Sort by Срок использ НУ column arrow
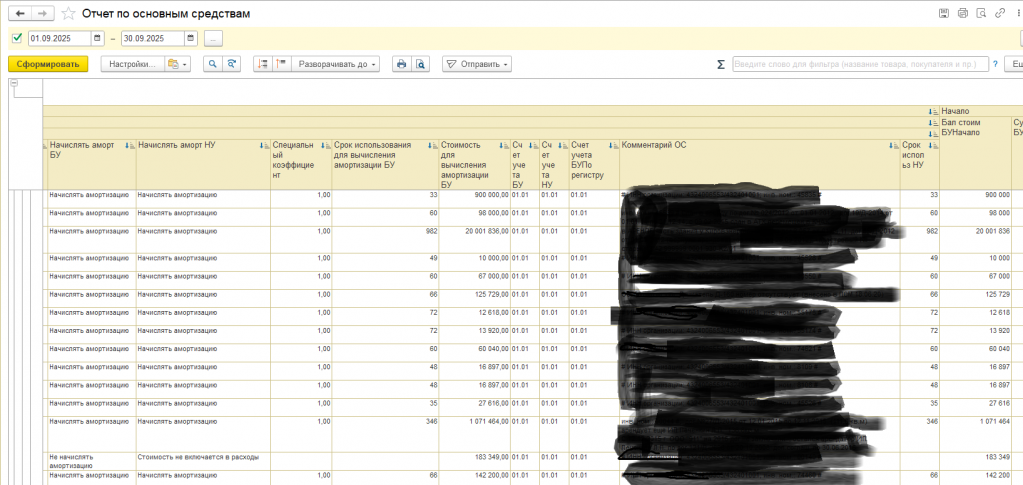The height and width of the screenshot is (485, 1023). [x=934, y=146]
